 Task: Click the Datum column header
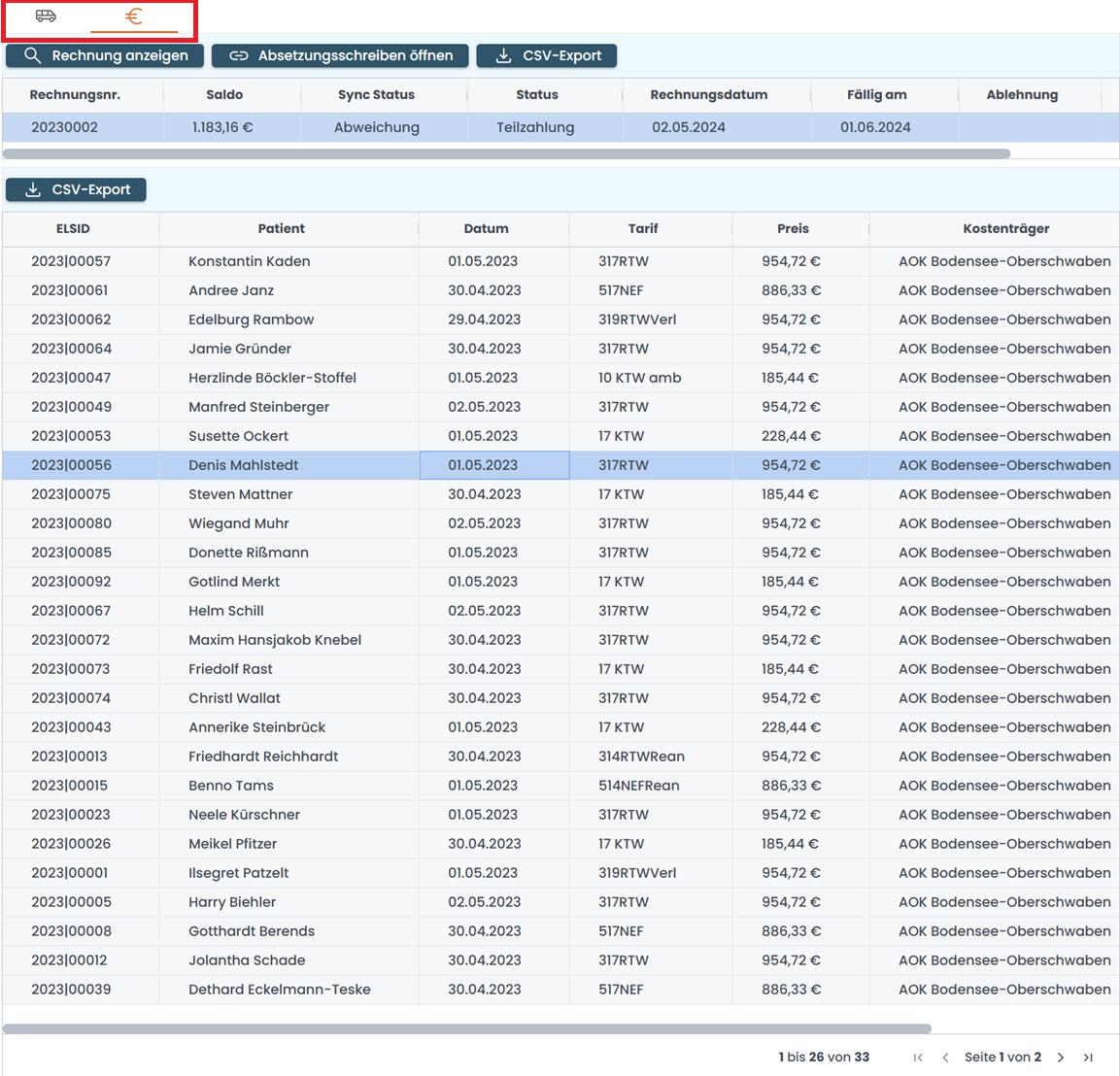pos(487,229)
